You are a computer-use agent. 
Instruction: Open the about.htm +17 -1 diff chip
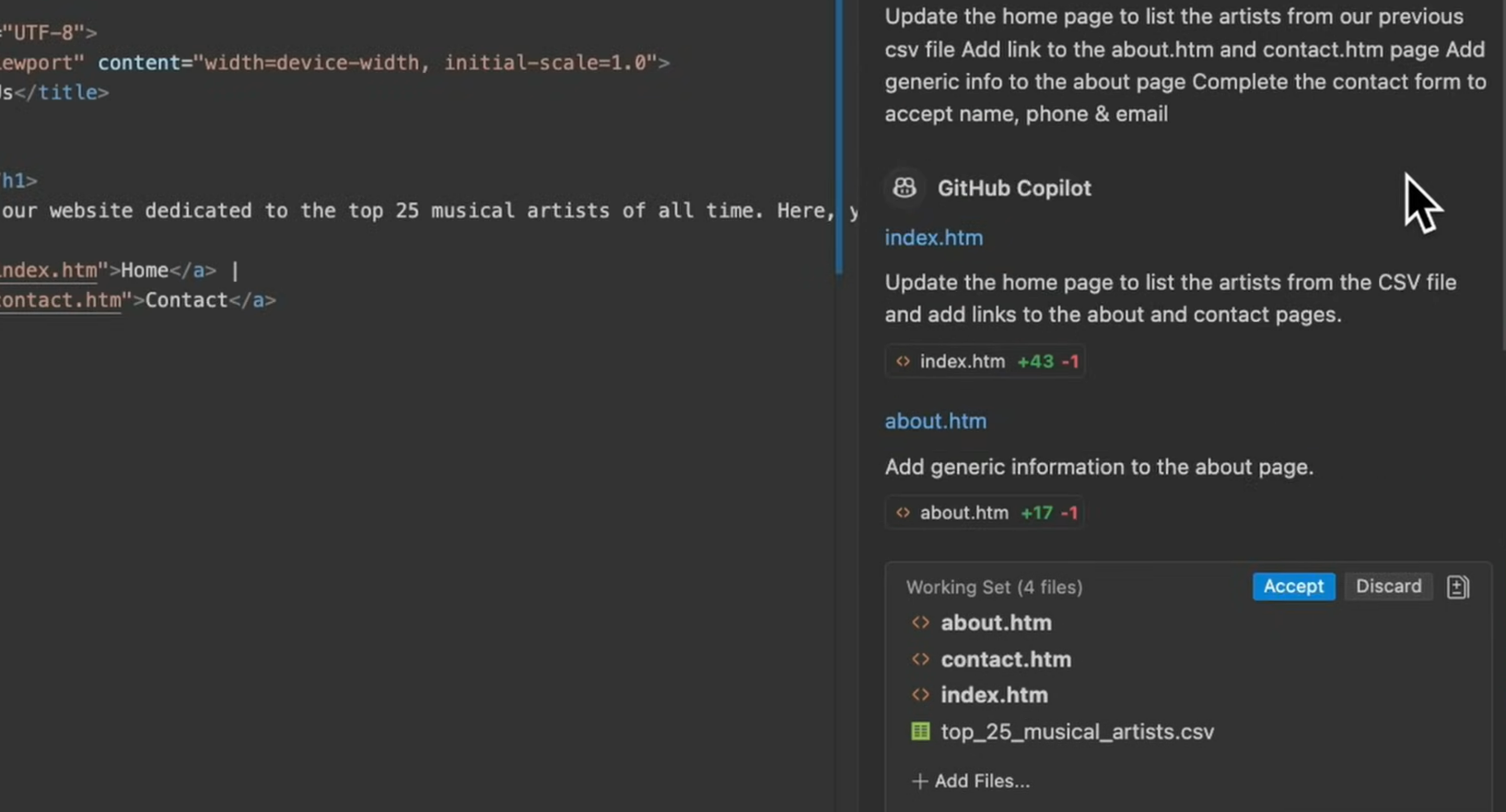coord(986,513)
